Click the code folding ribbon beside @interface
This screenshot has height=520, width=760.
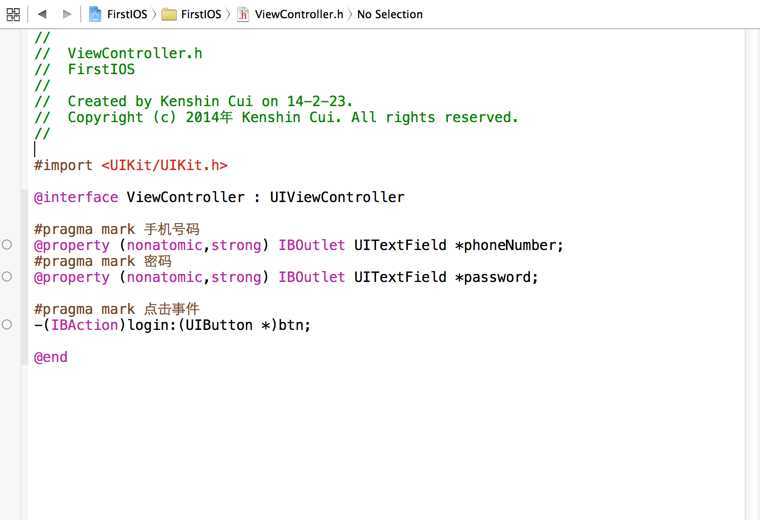point(24,276)
